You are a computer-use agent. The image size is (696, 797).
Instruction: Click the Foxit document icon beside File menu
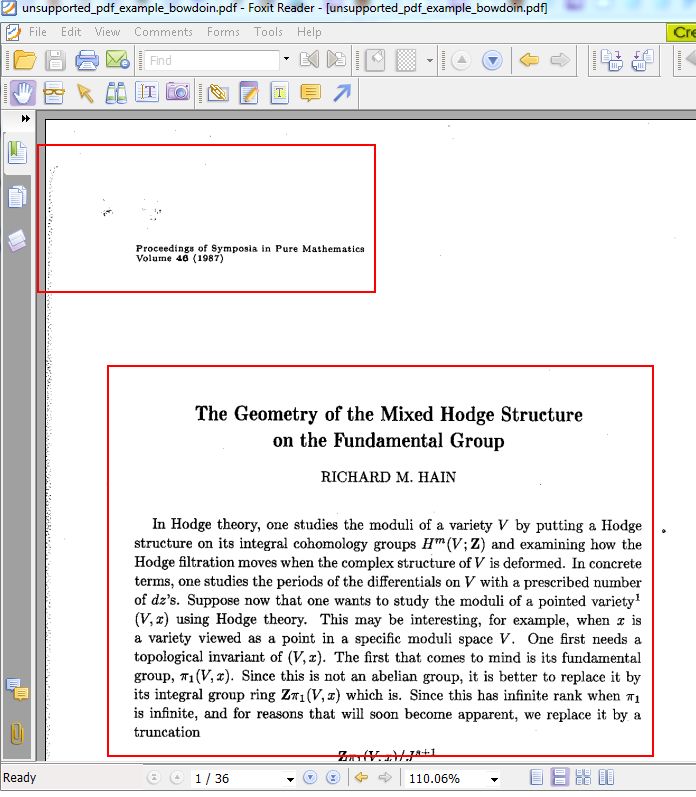point(13,33)
